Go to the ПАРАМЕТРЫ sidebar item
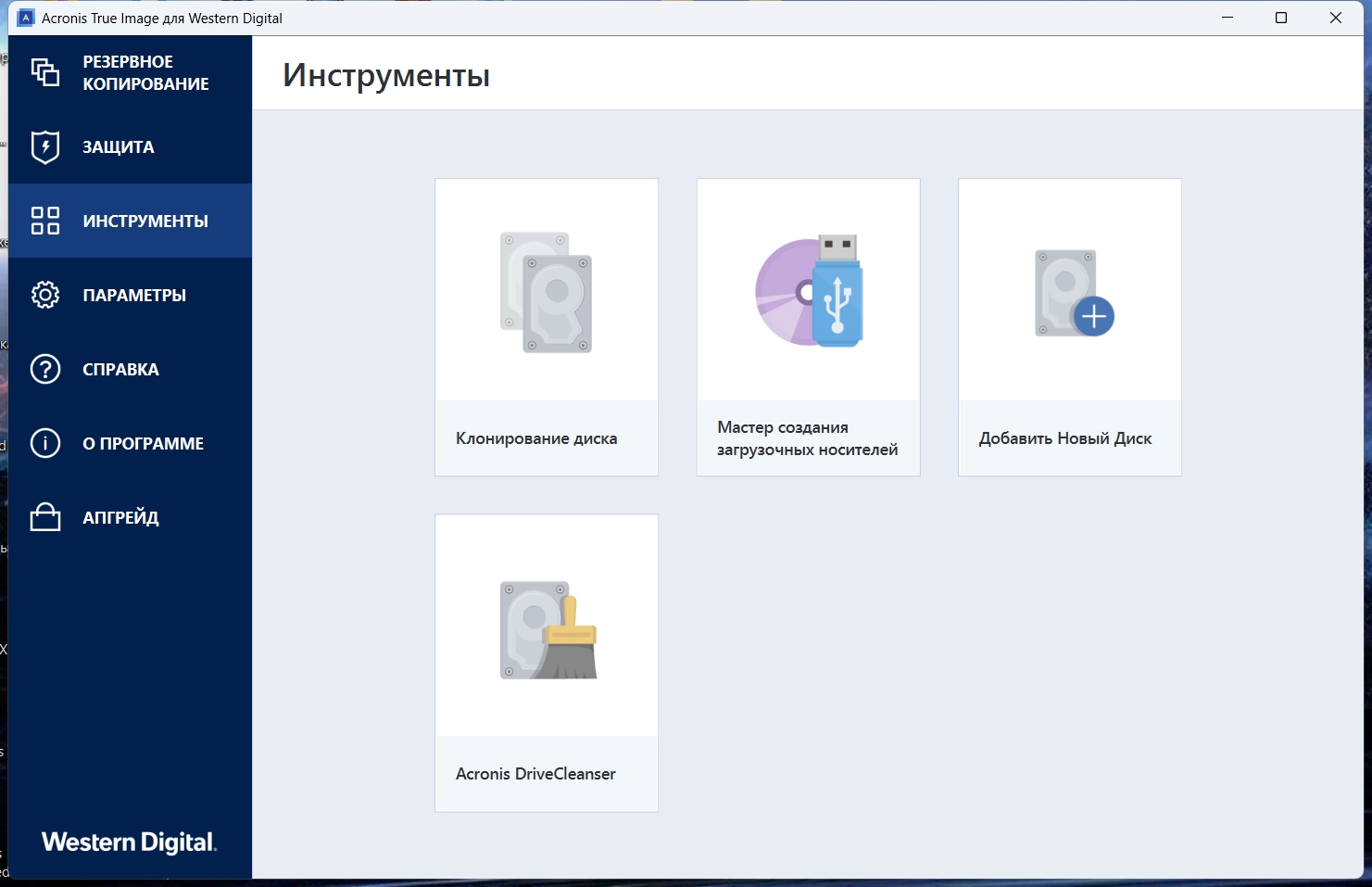This screenshot has height=887, width=1372. 134,295
